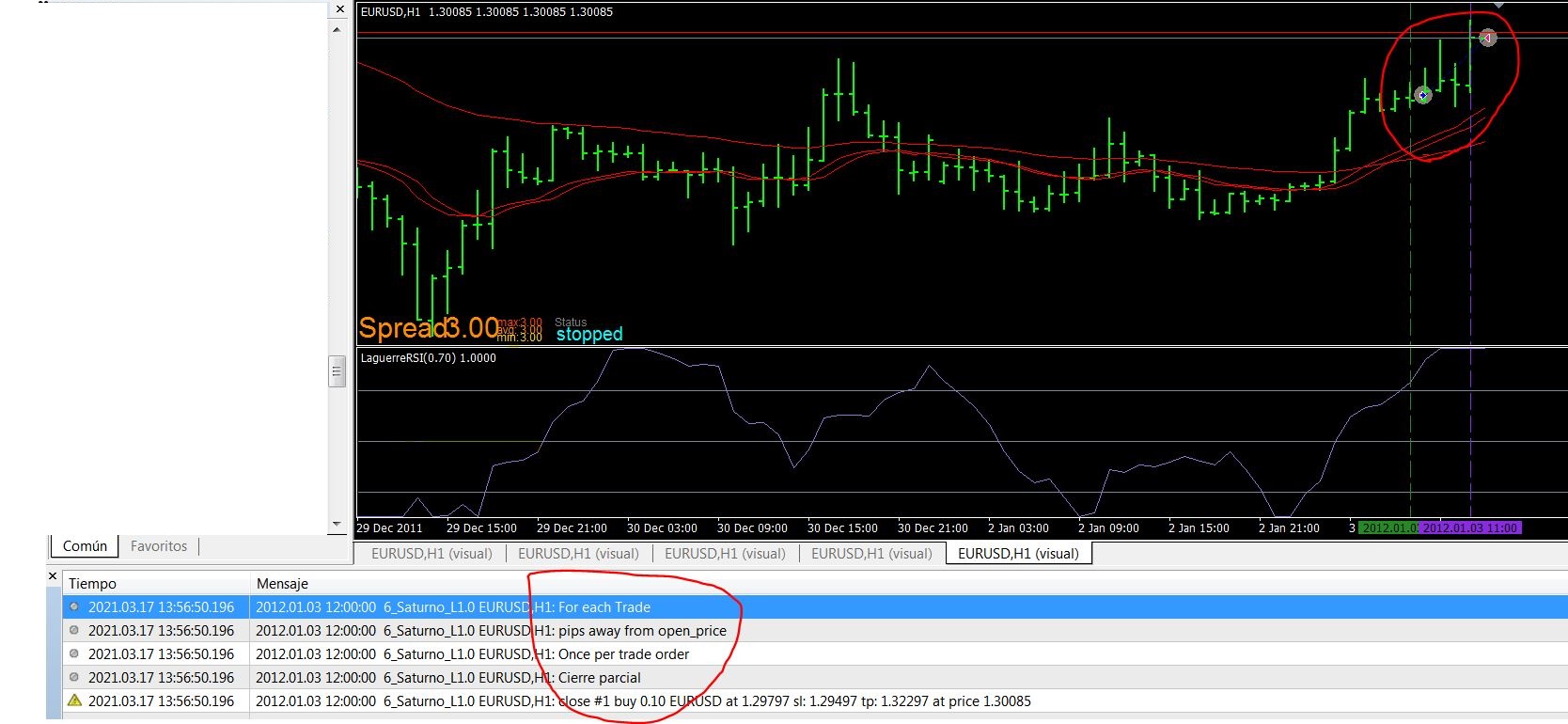Click the navigator scrollbar thumb

tap(337, 371)
